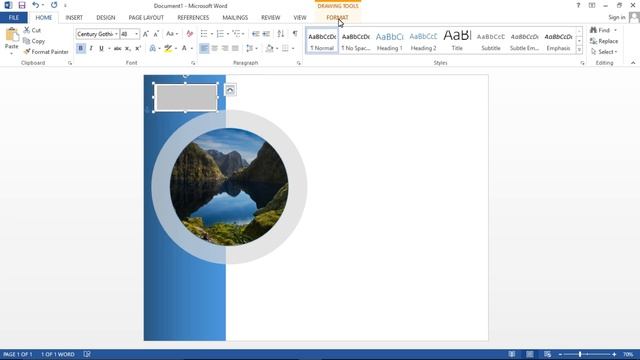
Task: Open the font name dropdown
Action: [x=116, y=34]
